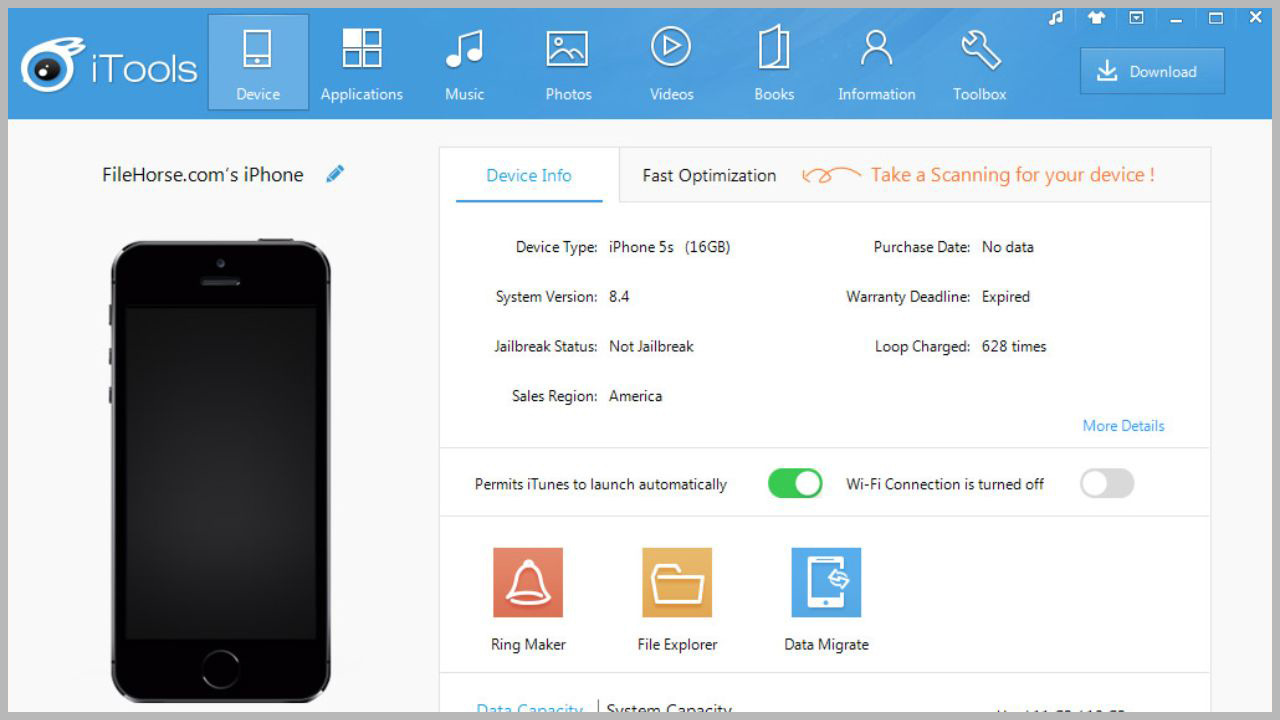Edit the iPhone name with pencil icon
Viewport: 1280px width, 720px height.
(335, 174)
